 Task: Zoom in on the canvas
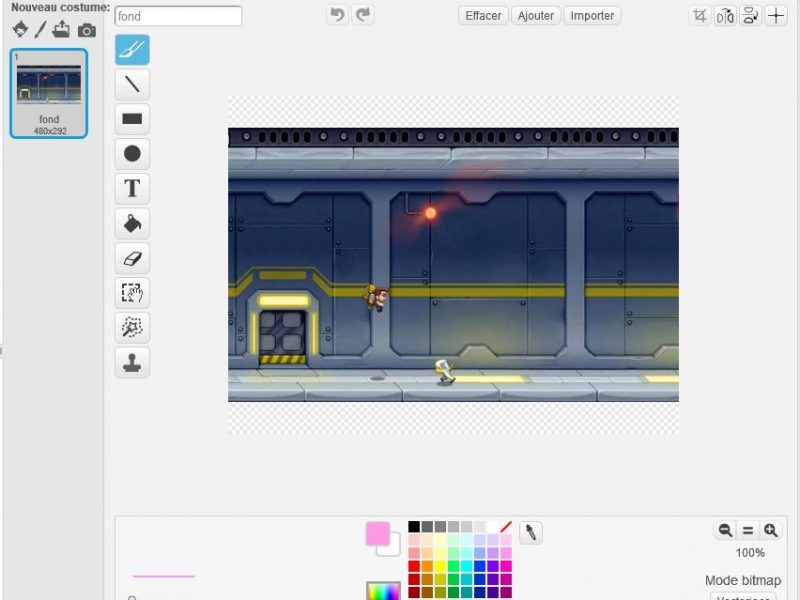(770, 531)
